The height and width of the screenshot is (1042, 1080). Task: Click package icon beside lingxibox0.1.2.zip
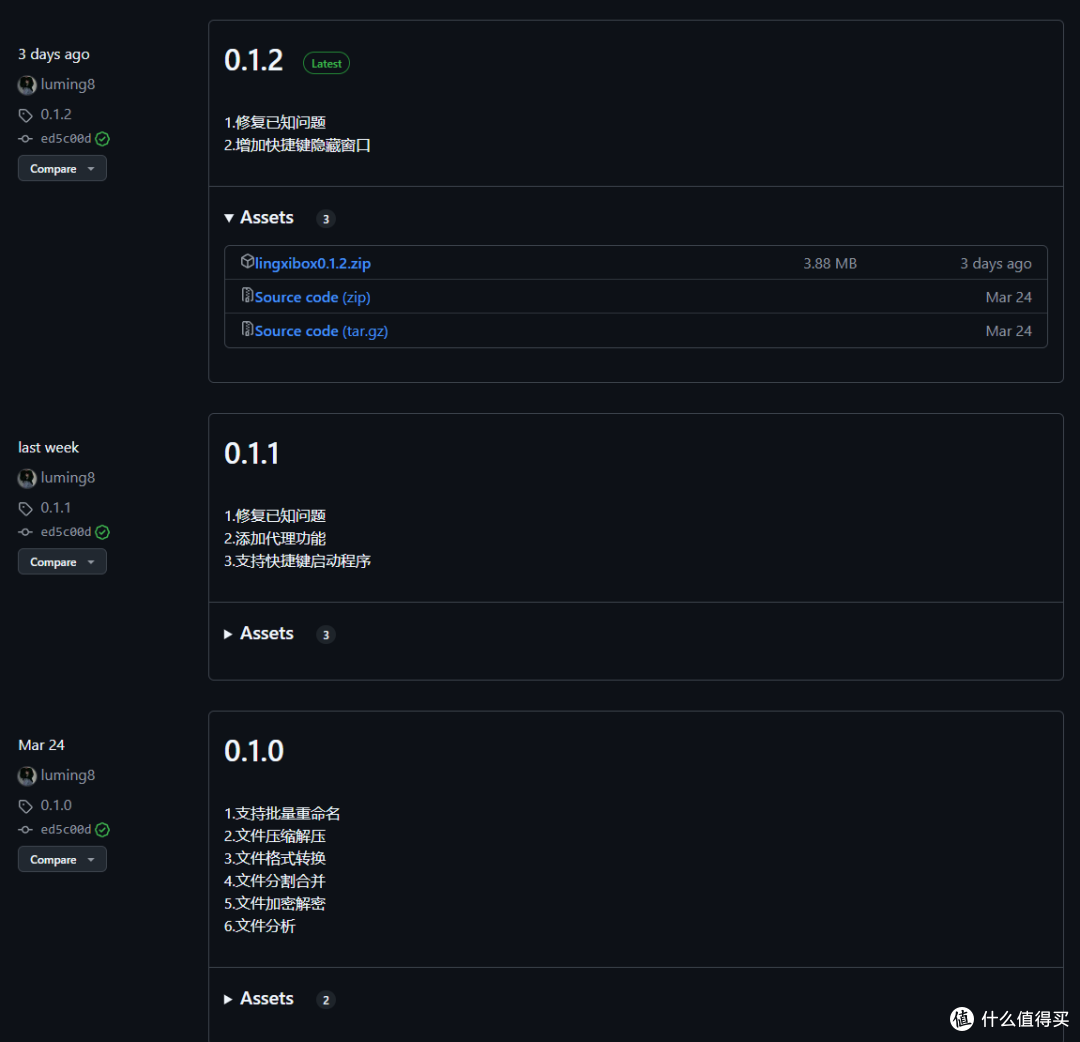coord(247,261)
